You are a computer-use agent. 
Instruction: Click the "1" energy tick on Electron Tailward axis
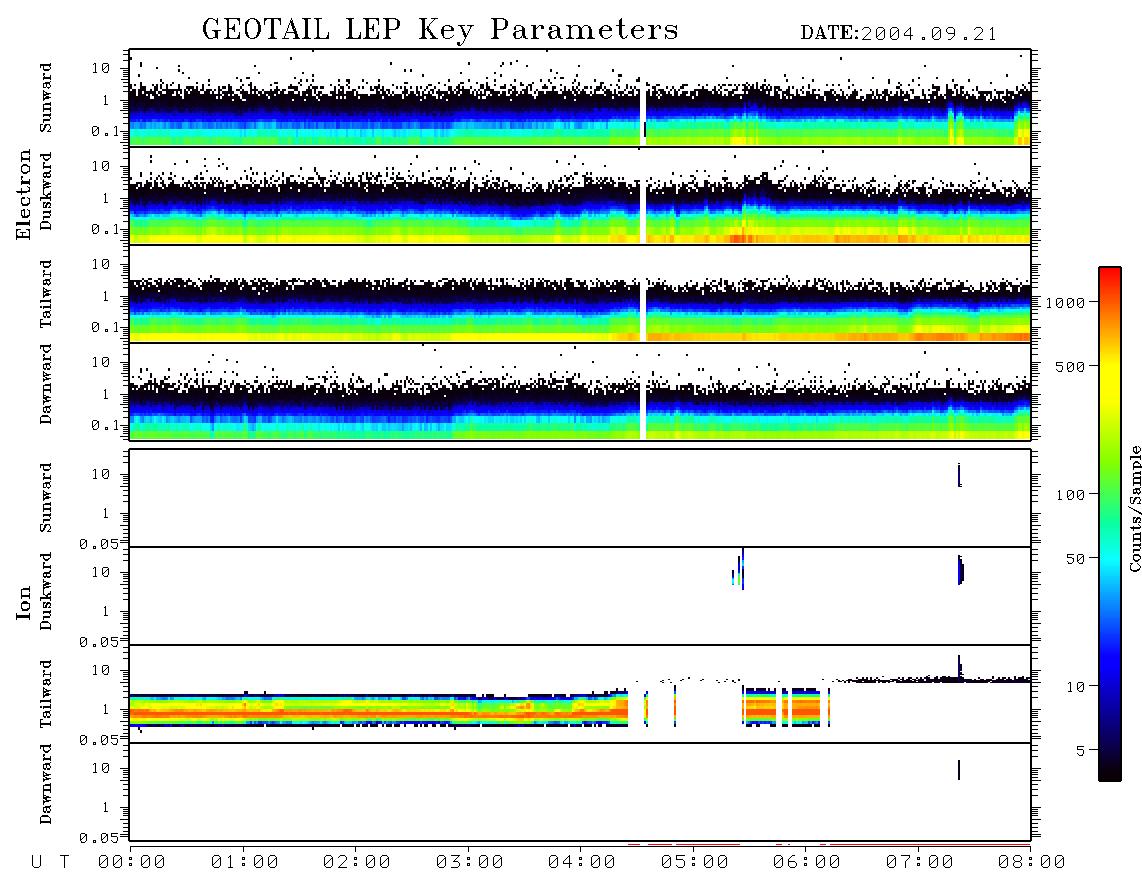pyautogui.click(x=106, y=296)
